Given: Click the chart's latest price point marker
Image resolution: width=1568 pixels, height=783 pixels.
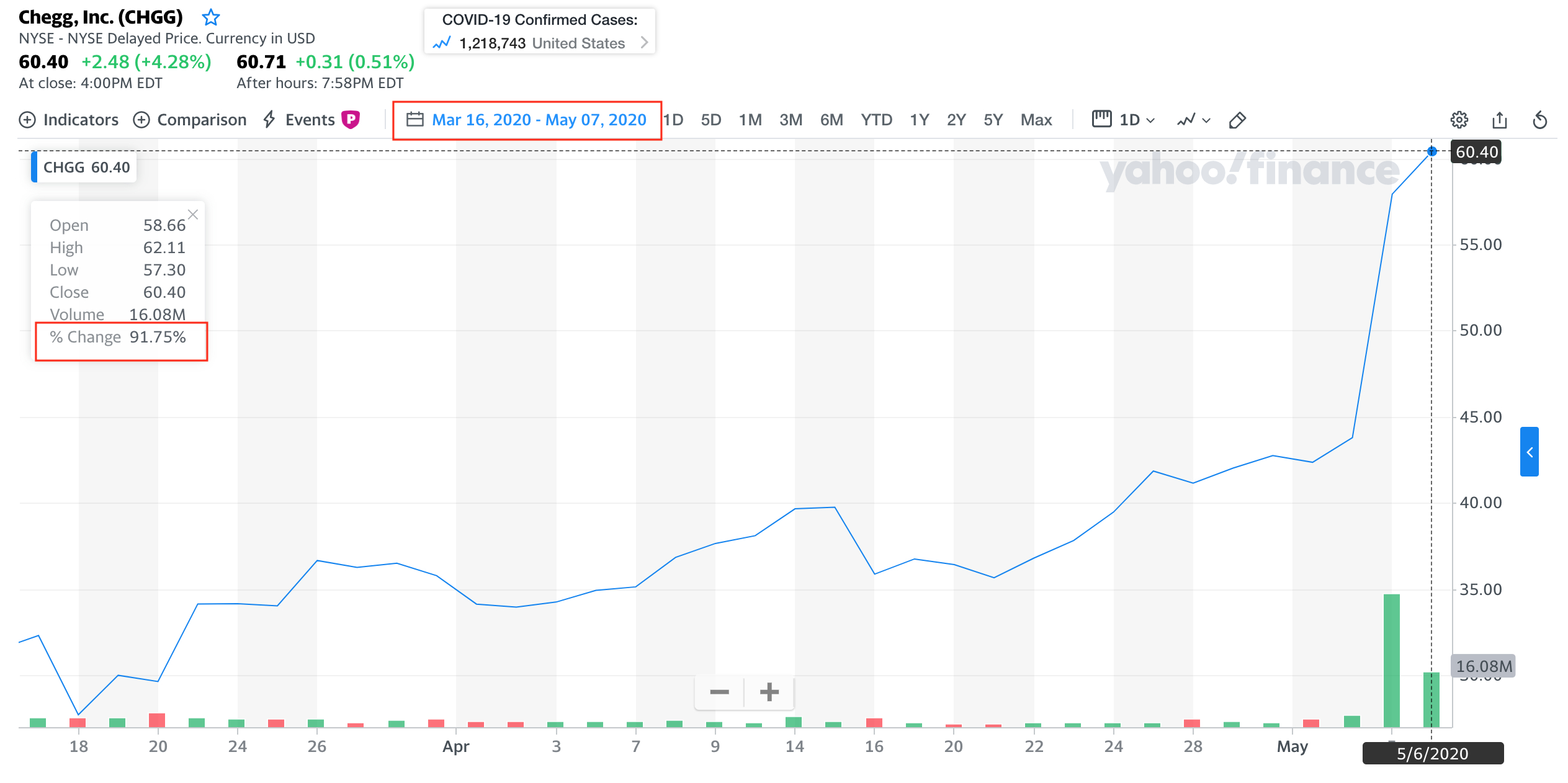Looking at the screenshot, I should (1432, 151).
